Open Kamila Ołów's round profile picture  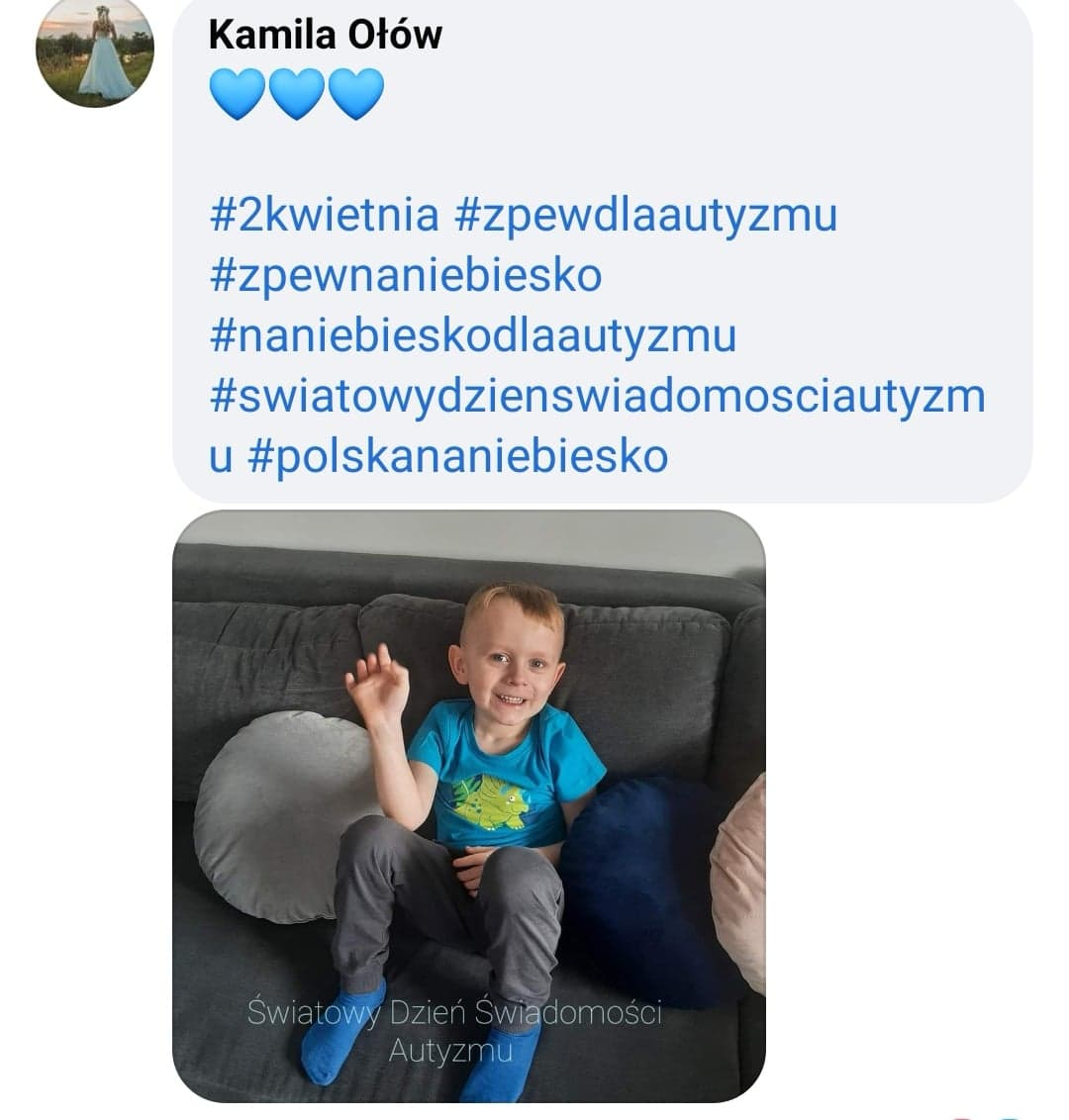click(95, 48)
